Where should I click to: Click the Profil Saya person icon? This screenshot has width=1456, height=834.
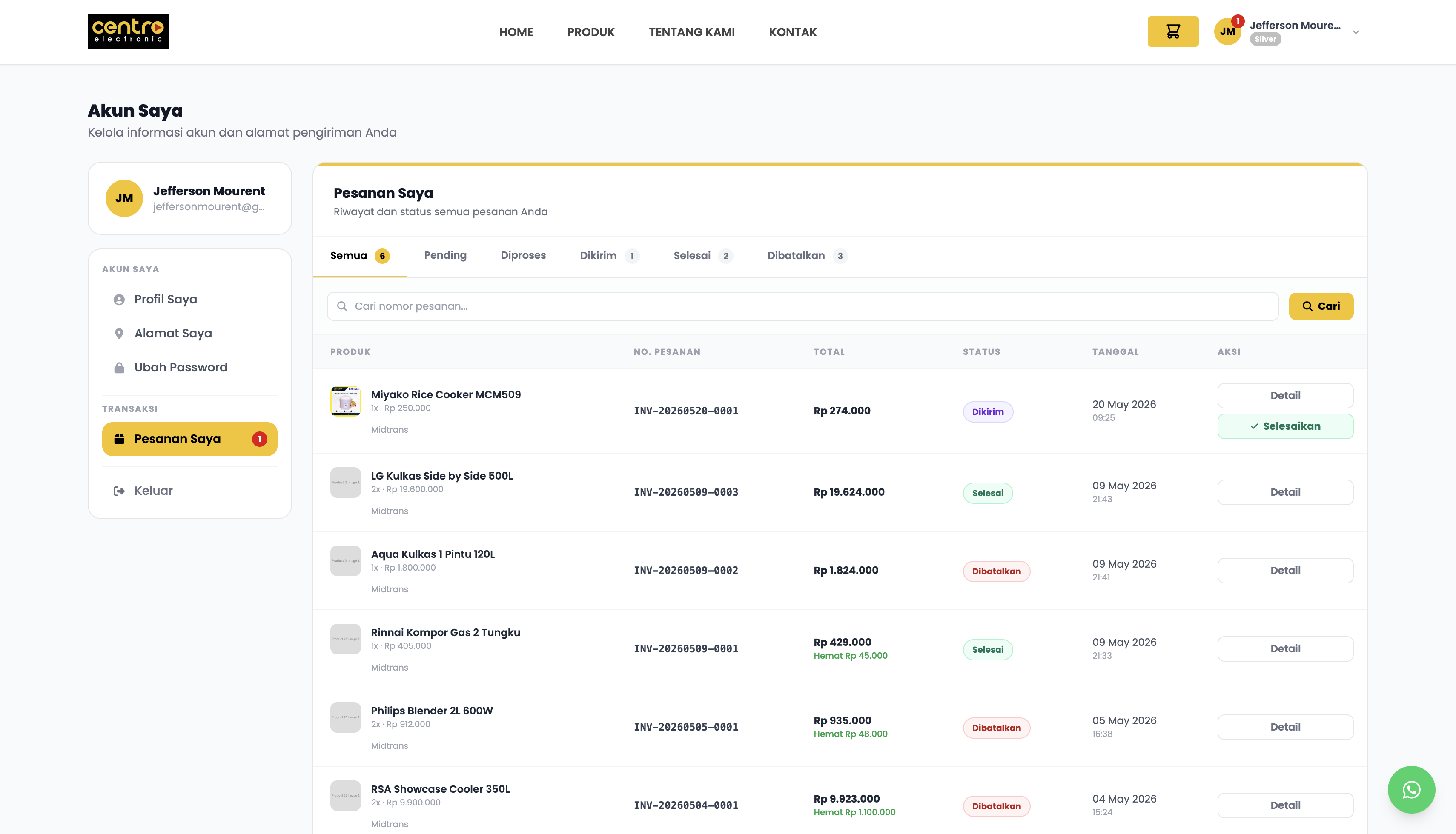coord(119,300)
